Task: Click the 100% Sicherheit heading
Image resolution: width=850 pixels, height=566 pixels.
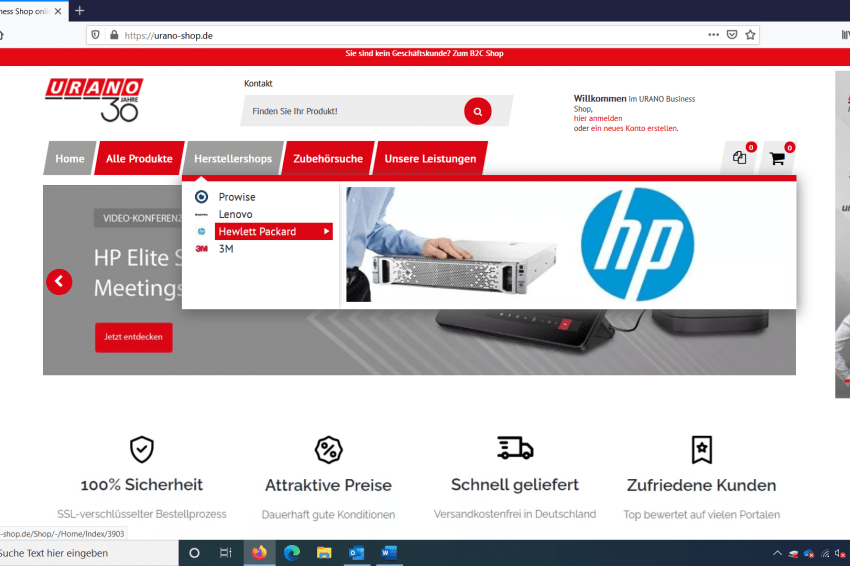Action: pos(141,485)
